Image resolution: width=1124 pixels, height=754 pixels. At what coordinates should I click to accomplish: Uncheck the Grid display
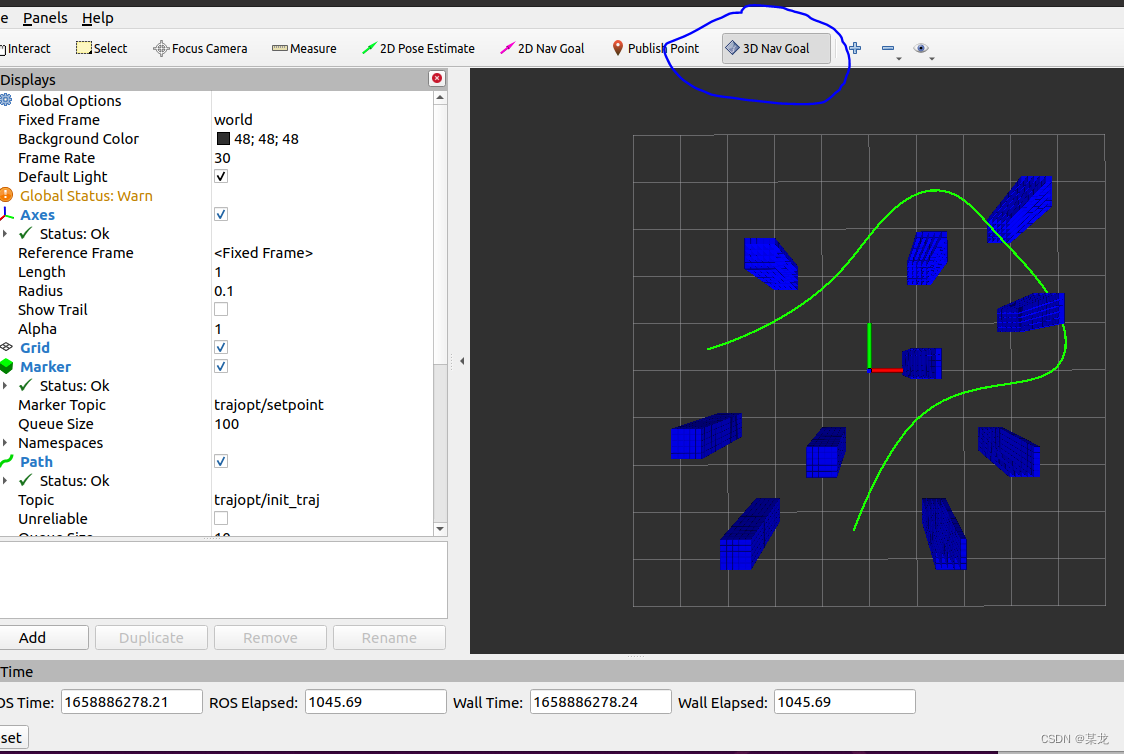tap(220, 347)
